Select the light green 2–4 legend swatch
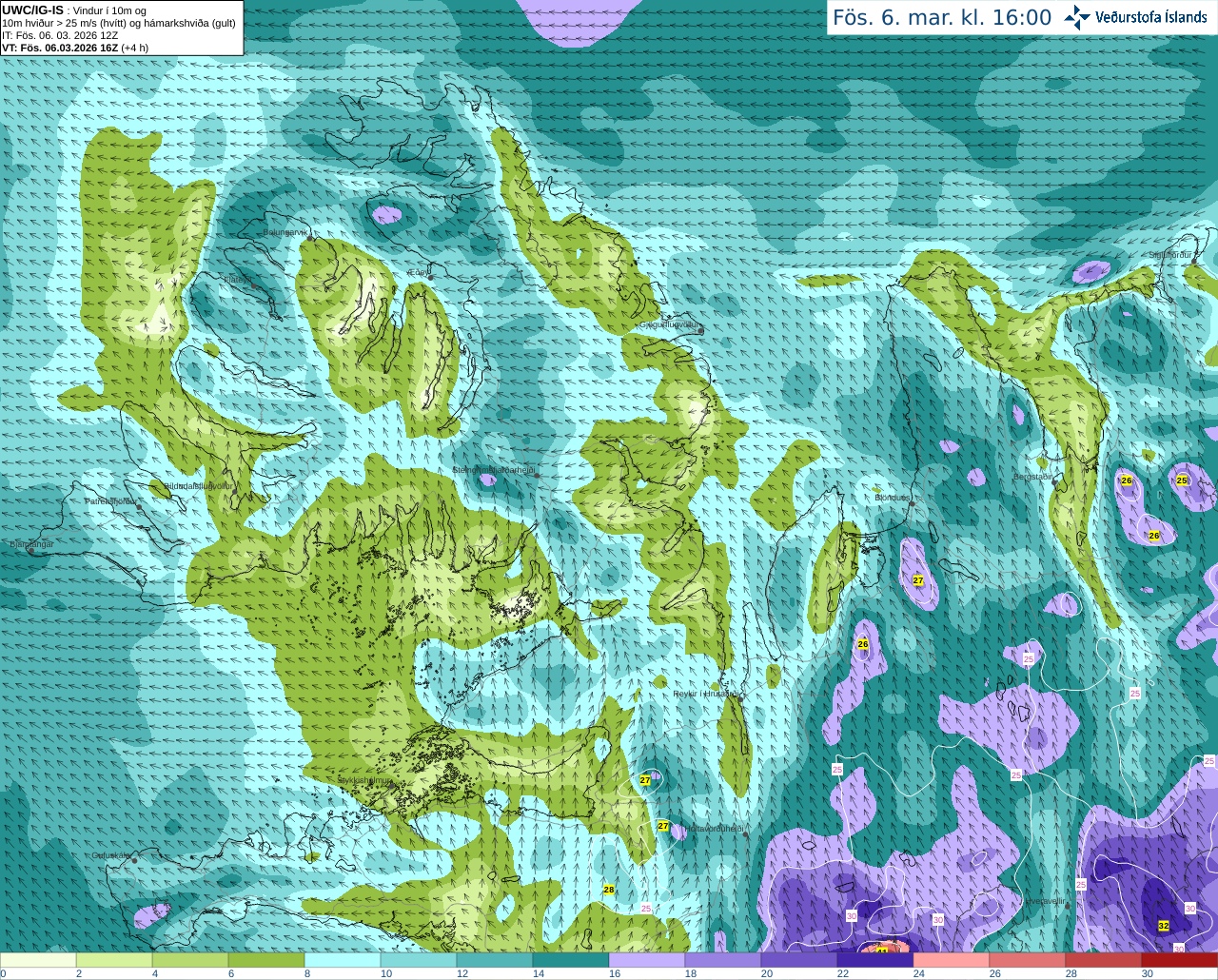Screen dimensions: 1218x980 pyautogui.click(x=114, y=961)
